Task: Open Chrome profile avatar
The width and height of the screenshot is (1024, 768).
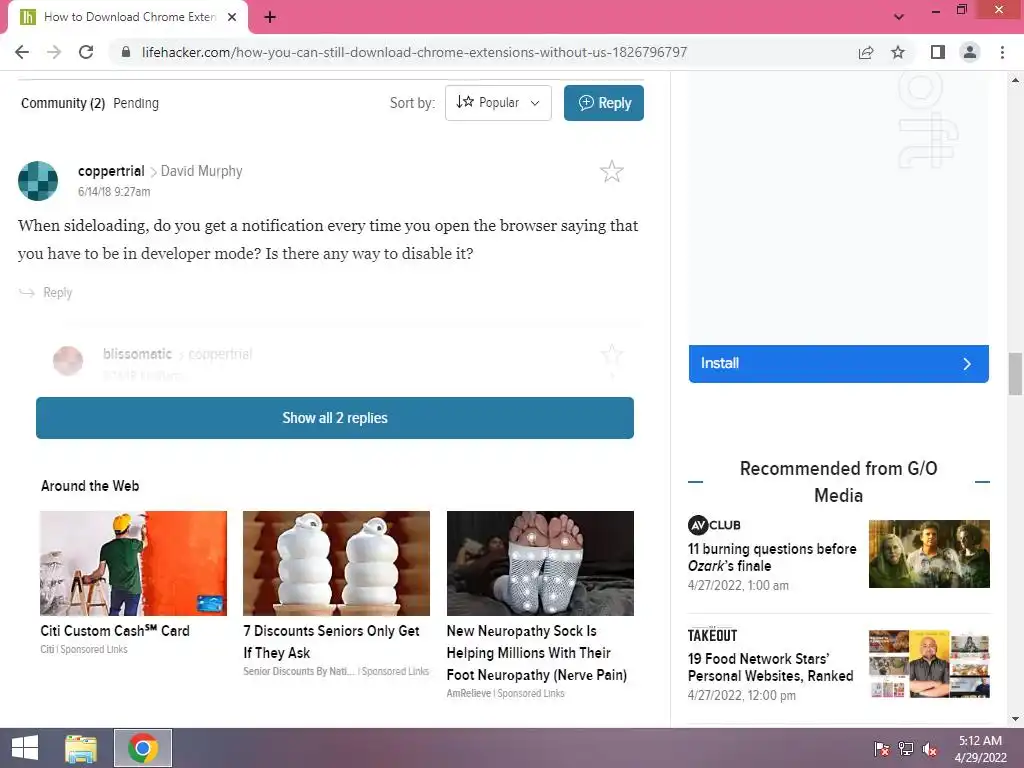Action: tap(970, 52)
